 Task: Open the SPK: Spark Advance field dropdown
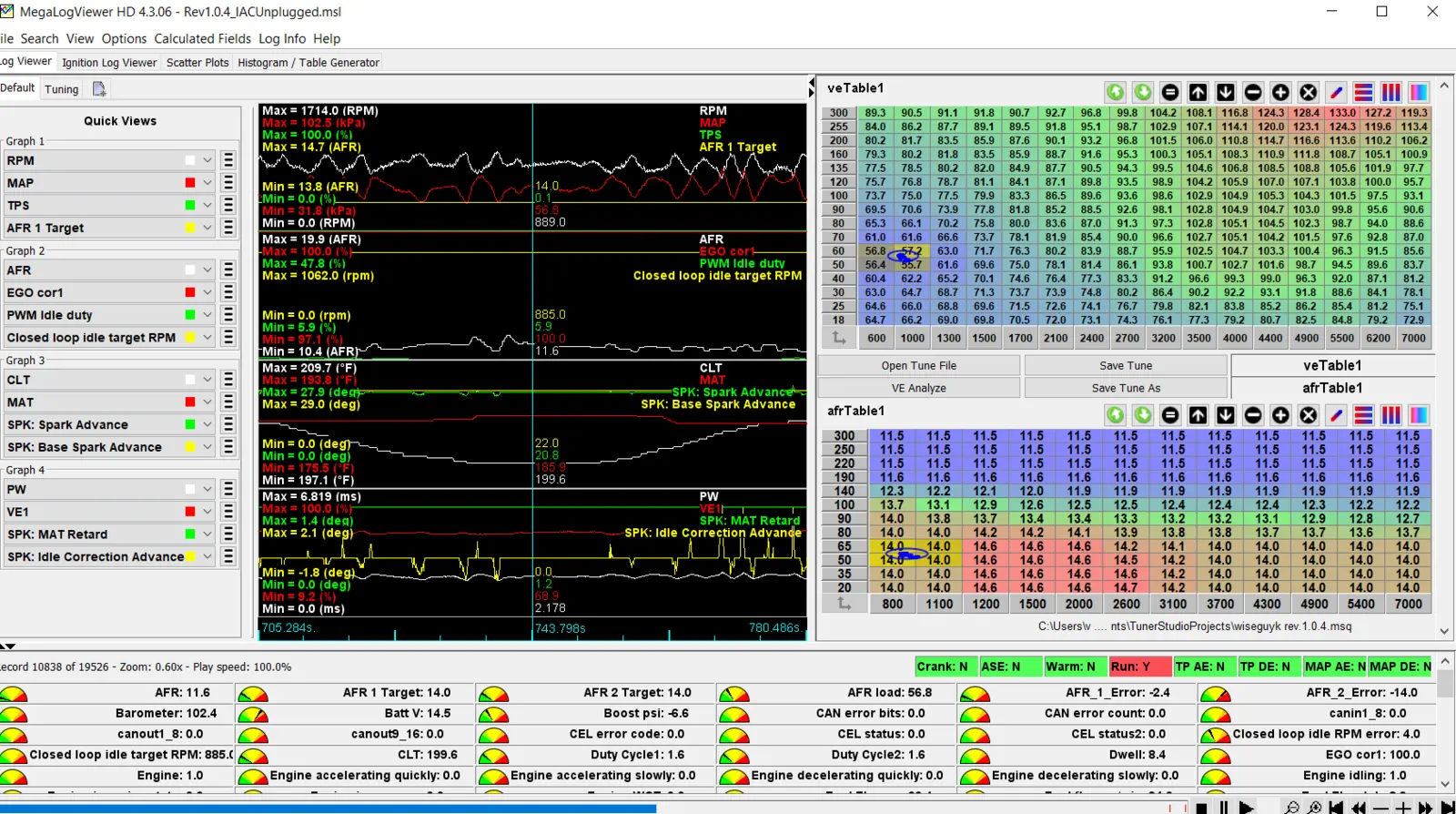coord(207,424)
